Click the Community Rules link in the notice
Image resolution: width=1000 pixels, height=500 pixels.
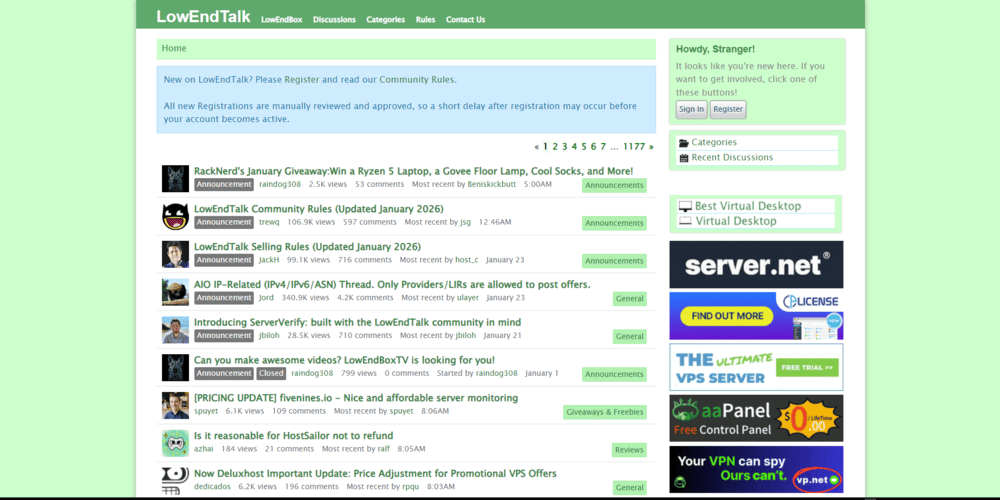(416, 80)
